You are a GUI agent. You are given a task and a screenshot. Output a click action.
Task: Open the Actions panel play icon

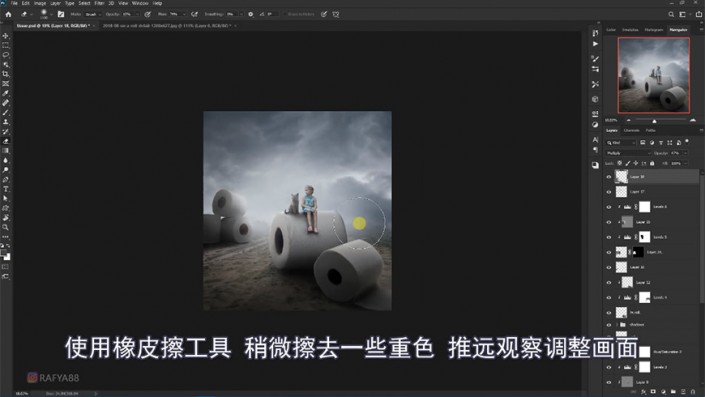click(595, 44)
